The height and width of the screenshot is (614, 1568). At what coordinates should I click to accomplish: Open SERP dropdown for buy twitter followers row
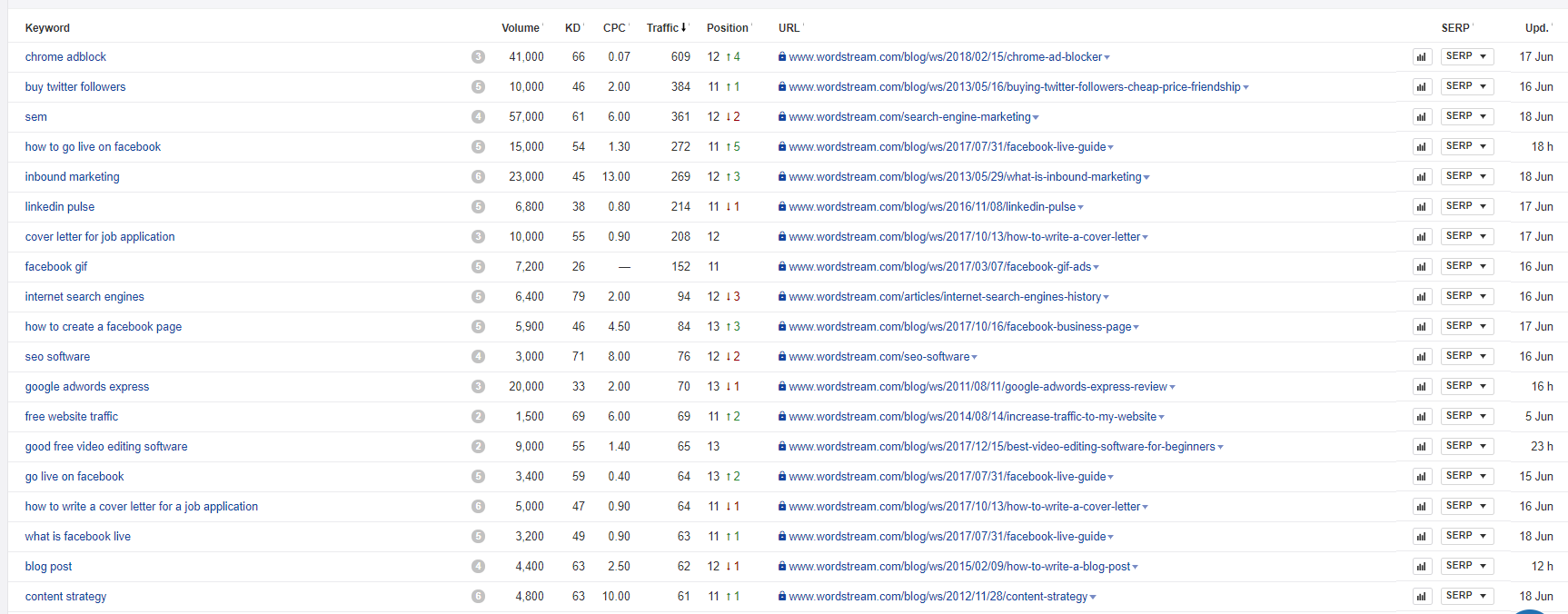click(x=1467, y=86)
